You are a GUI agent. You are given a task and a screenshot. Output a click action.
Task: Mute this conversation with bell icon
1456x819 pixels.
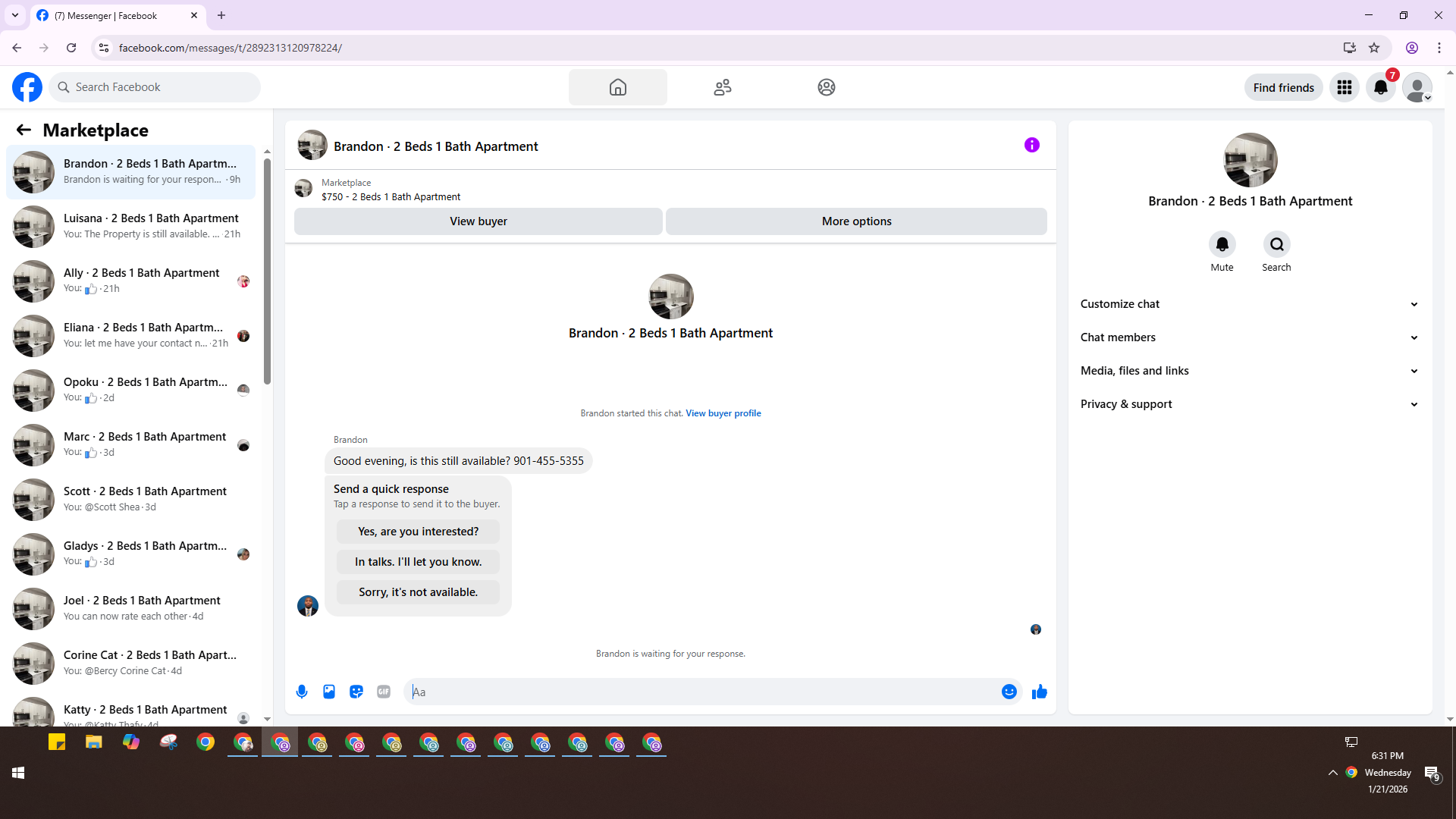1222,244
